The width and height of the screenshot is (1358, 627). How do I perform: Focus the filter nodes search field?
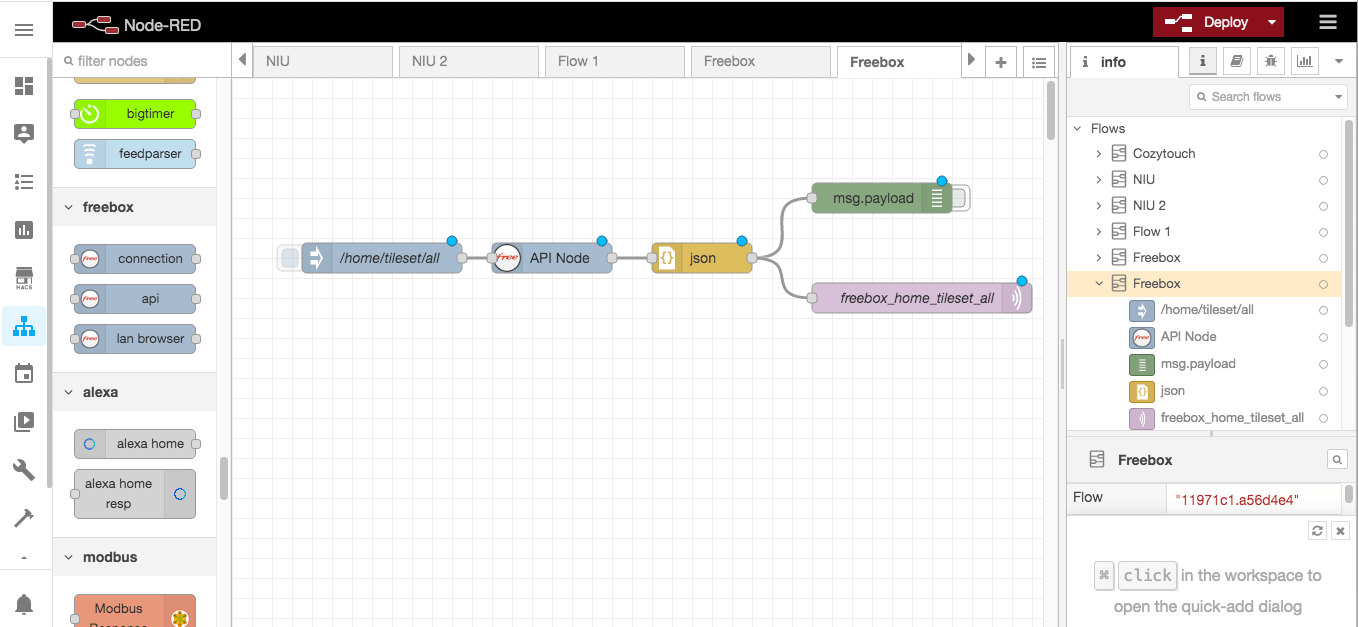click(140, 61)
